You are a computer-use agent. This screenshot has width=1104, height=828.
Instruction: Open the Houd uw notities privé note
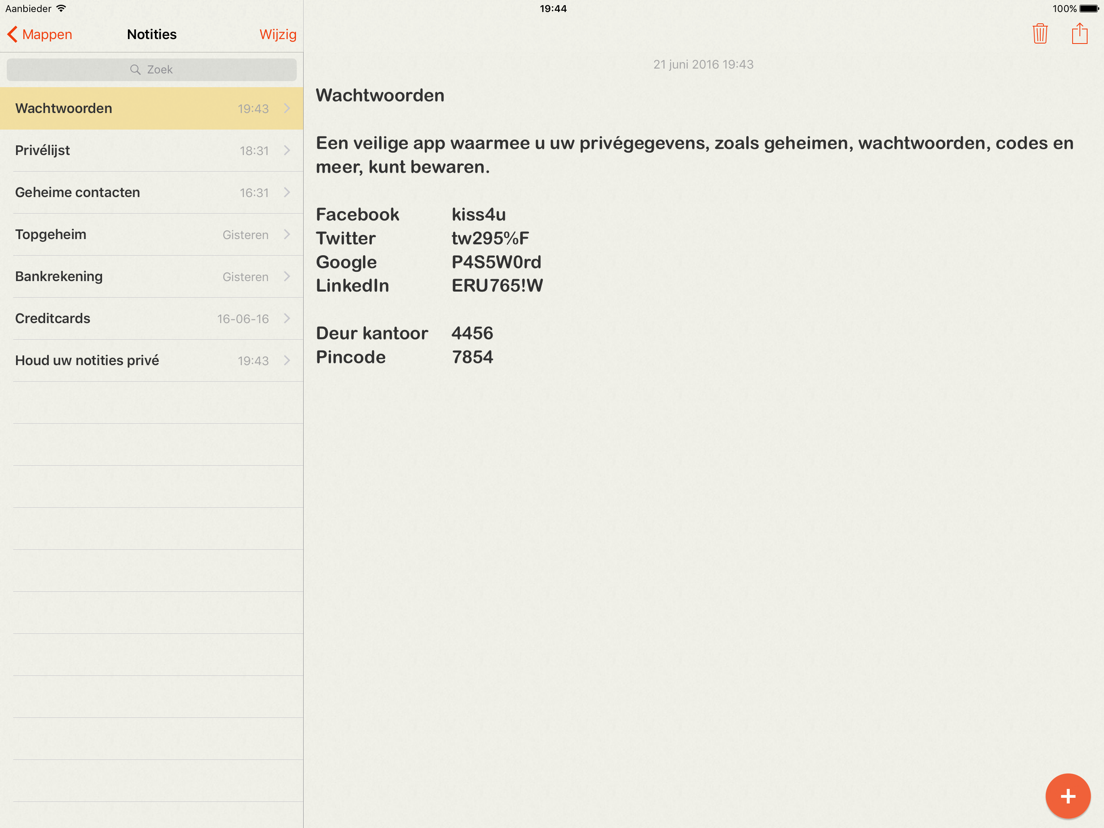coord(151,360)
